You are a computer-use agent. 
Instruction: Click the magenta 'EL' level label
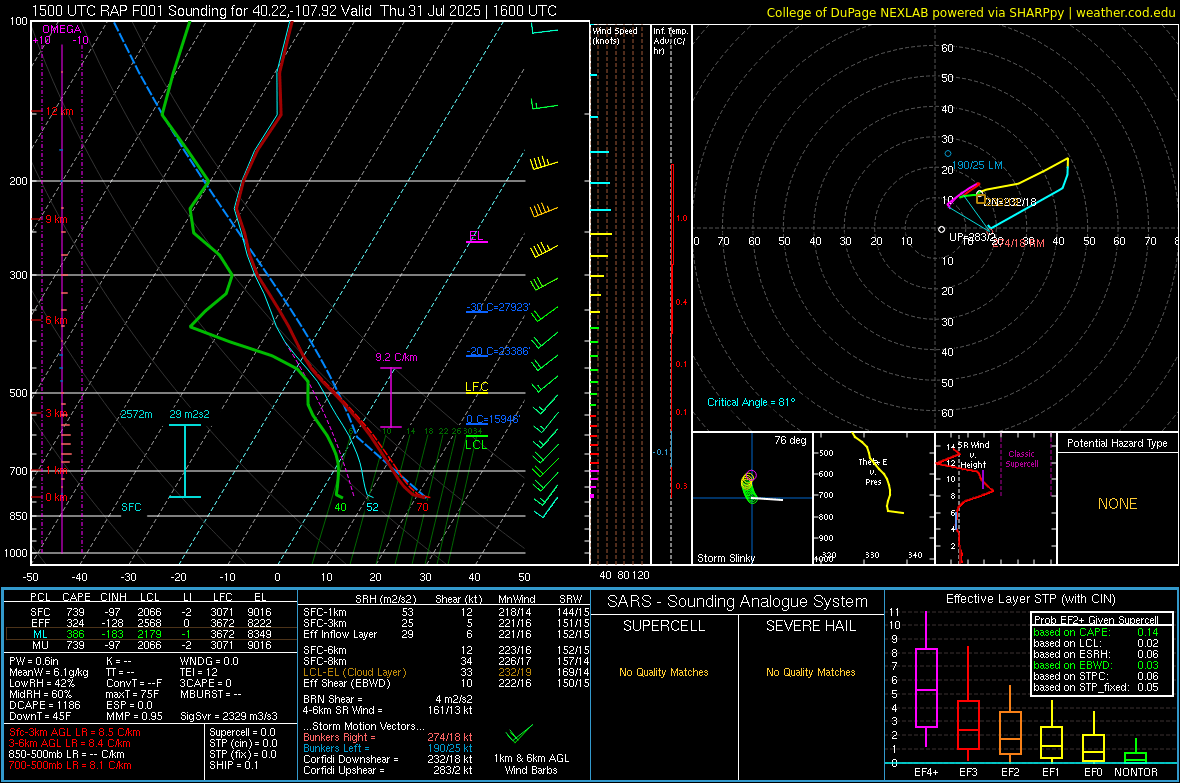click(x=476, y=236)
